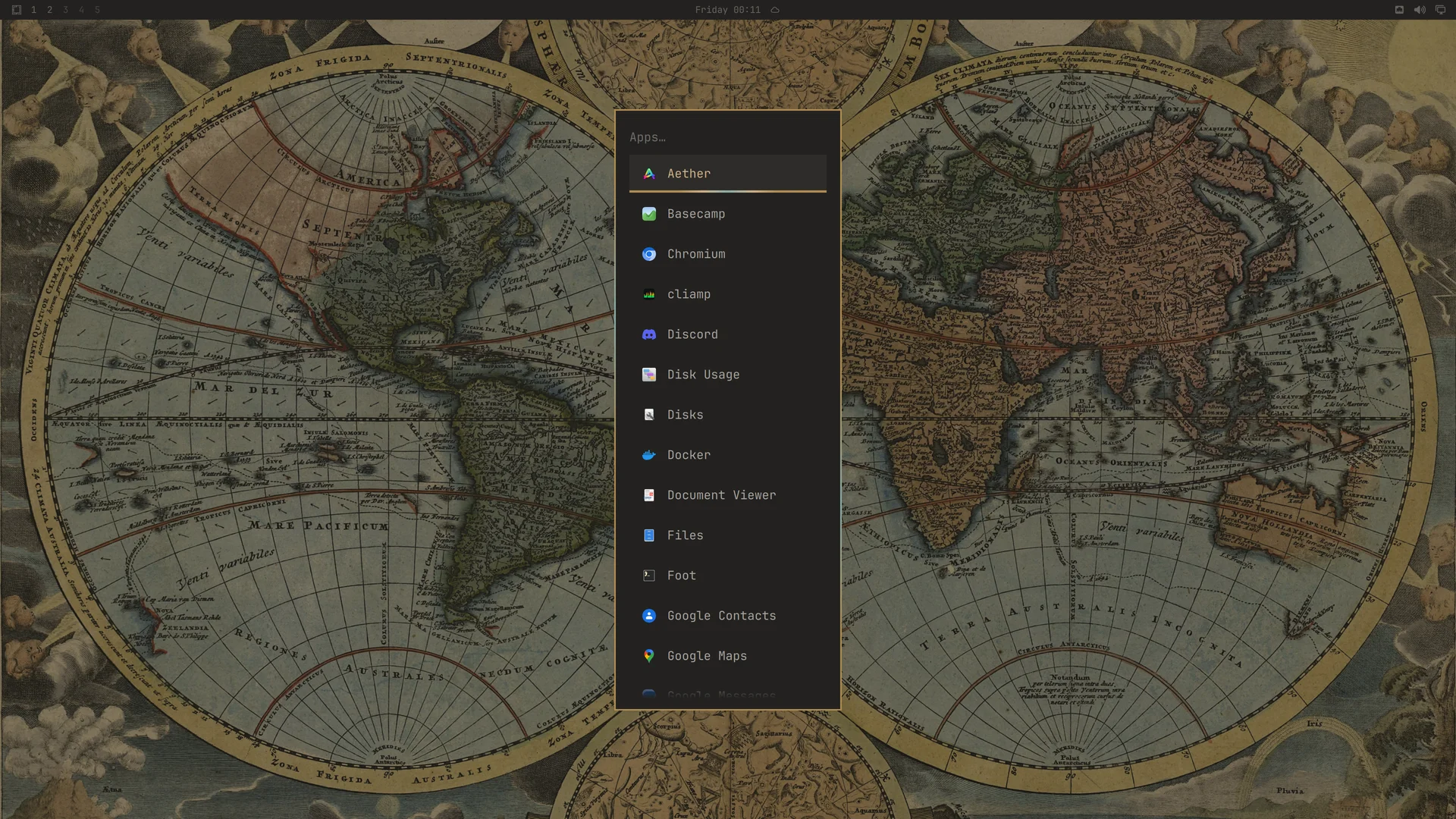1456x819 pixels.
Task: Click the partially visible Google Messages entry
Action: (728, 695)
